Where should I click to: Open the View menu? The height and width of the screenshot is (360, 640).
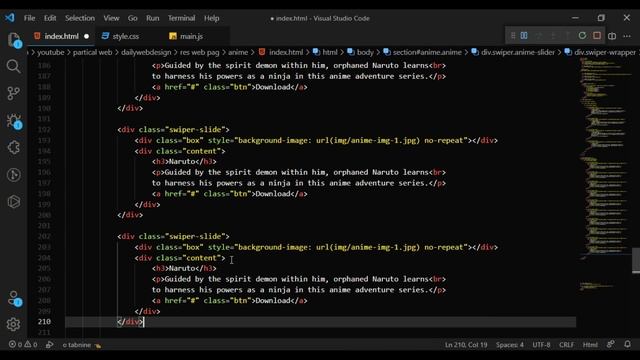[x=111, y=18]
